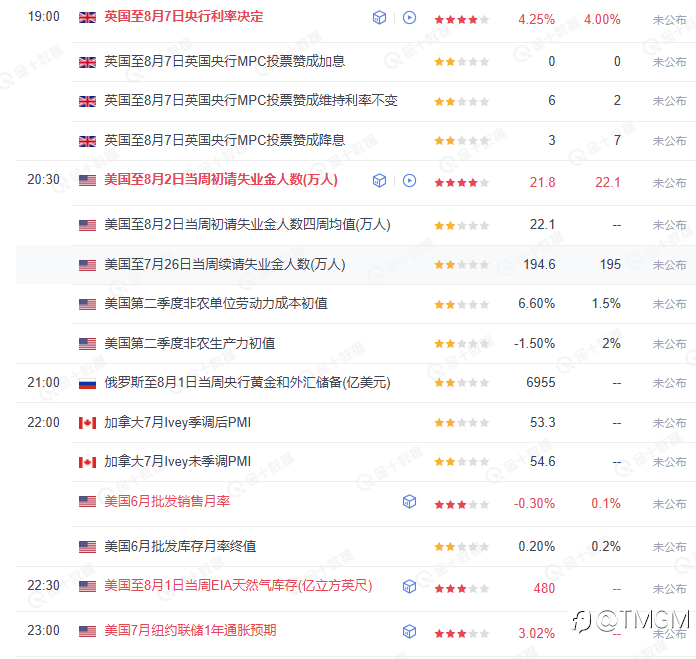Open cube icon for NY Fed inflation expectations

409,631
